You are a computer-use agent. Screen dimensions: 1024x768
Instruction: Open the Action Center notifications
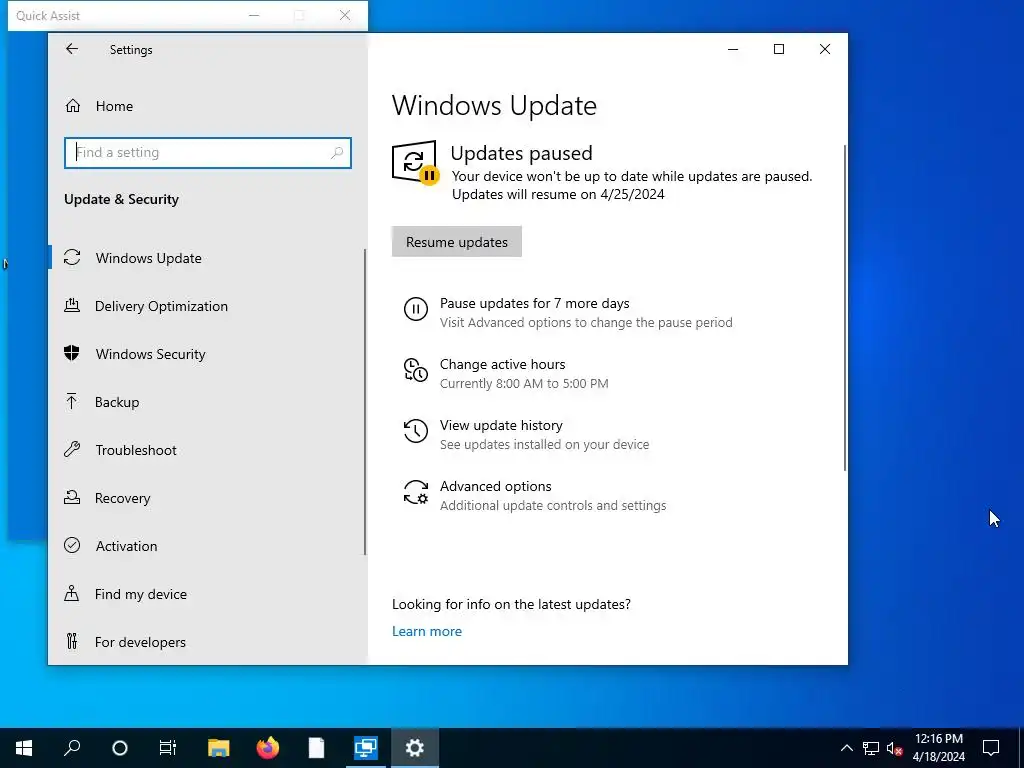[x=991, y=748]
